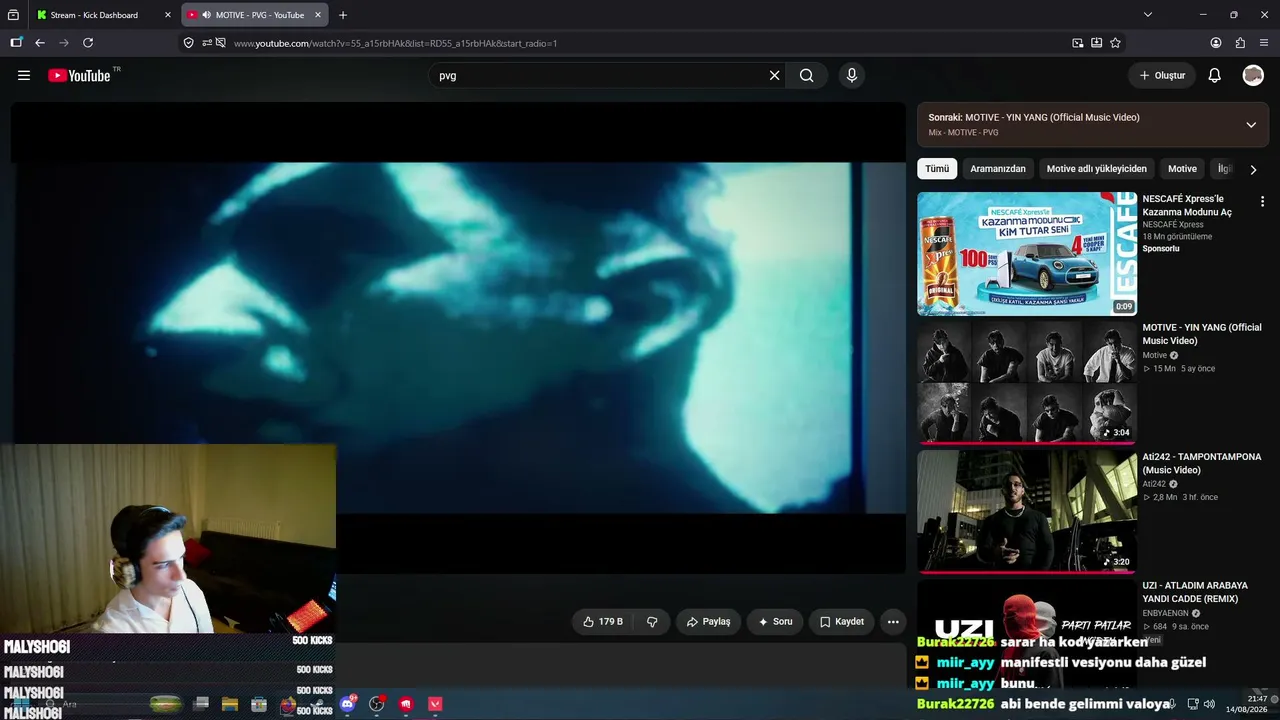Select the Tümü filter chip
1280x720 pixels.
[x=937, y=169]
